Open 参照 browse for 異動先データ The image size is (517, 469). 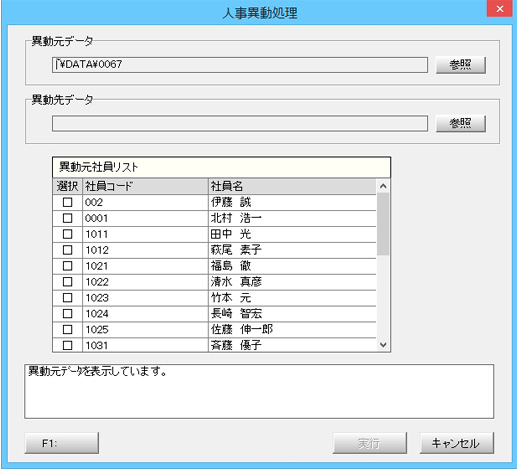pyautogui.click(x=461, y=124)
